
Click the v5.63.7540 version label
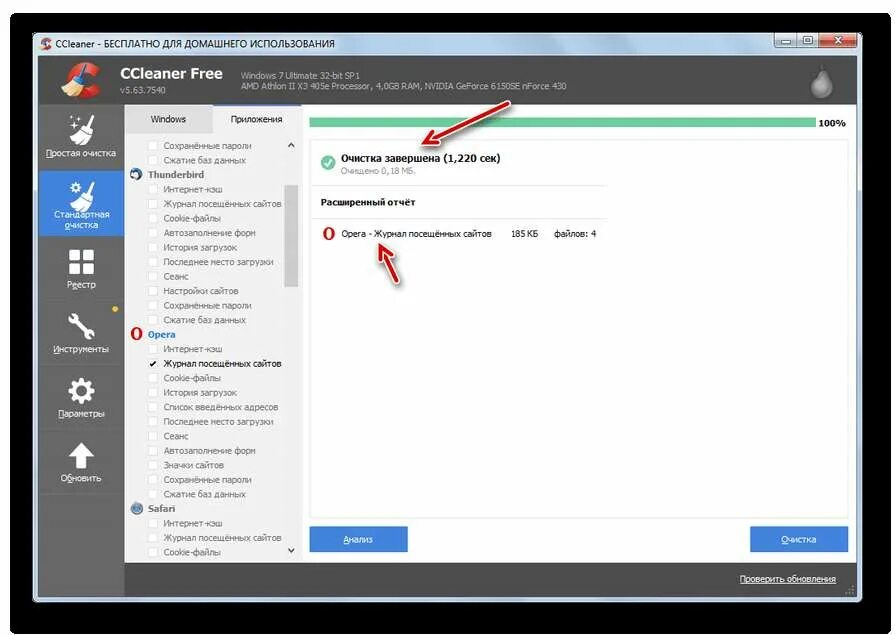(143, 90)
